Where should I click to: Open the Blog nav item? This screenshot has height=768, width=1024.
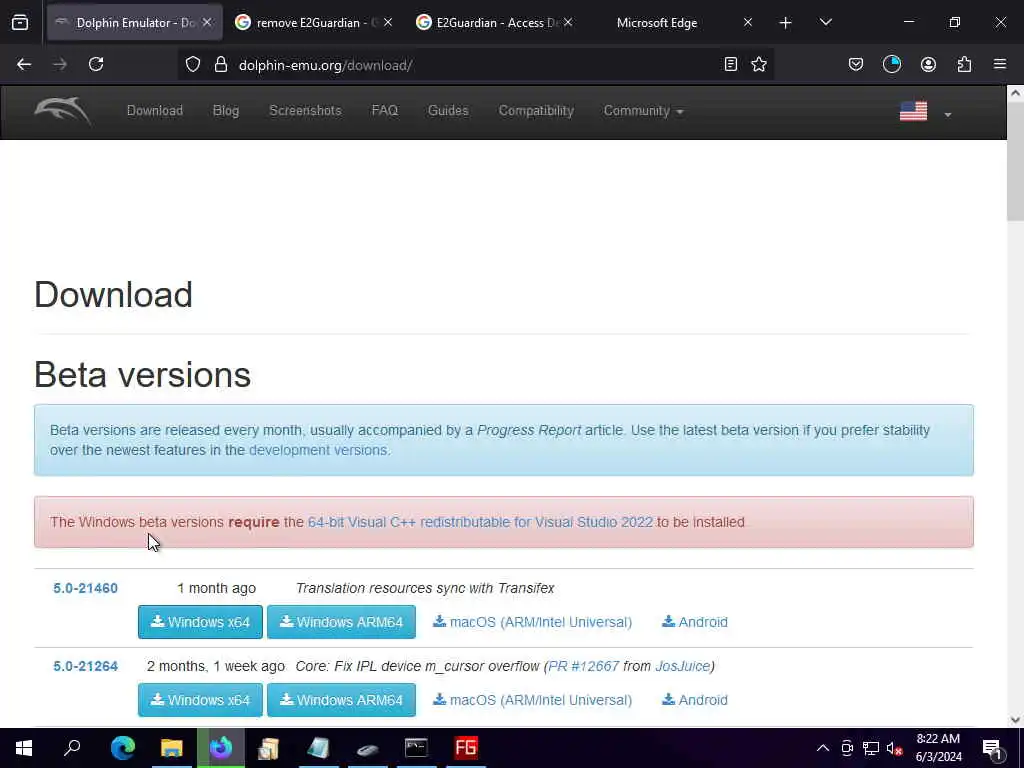tap(226, 110)
